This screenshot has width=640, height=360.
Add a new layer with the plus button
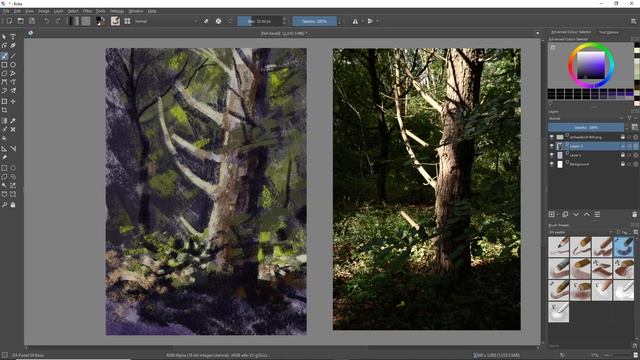tap(552, 215)
